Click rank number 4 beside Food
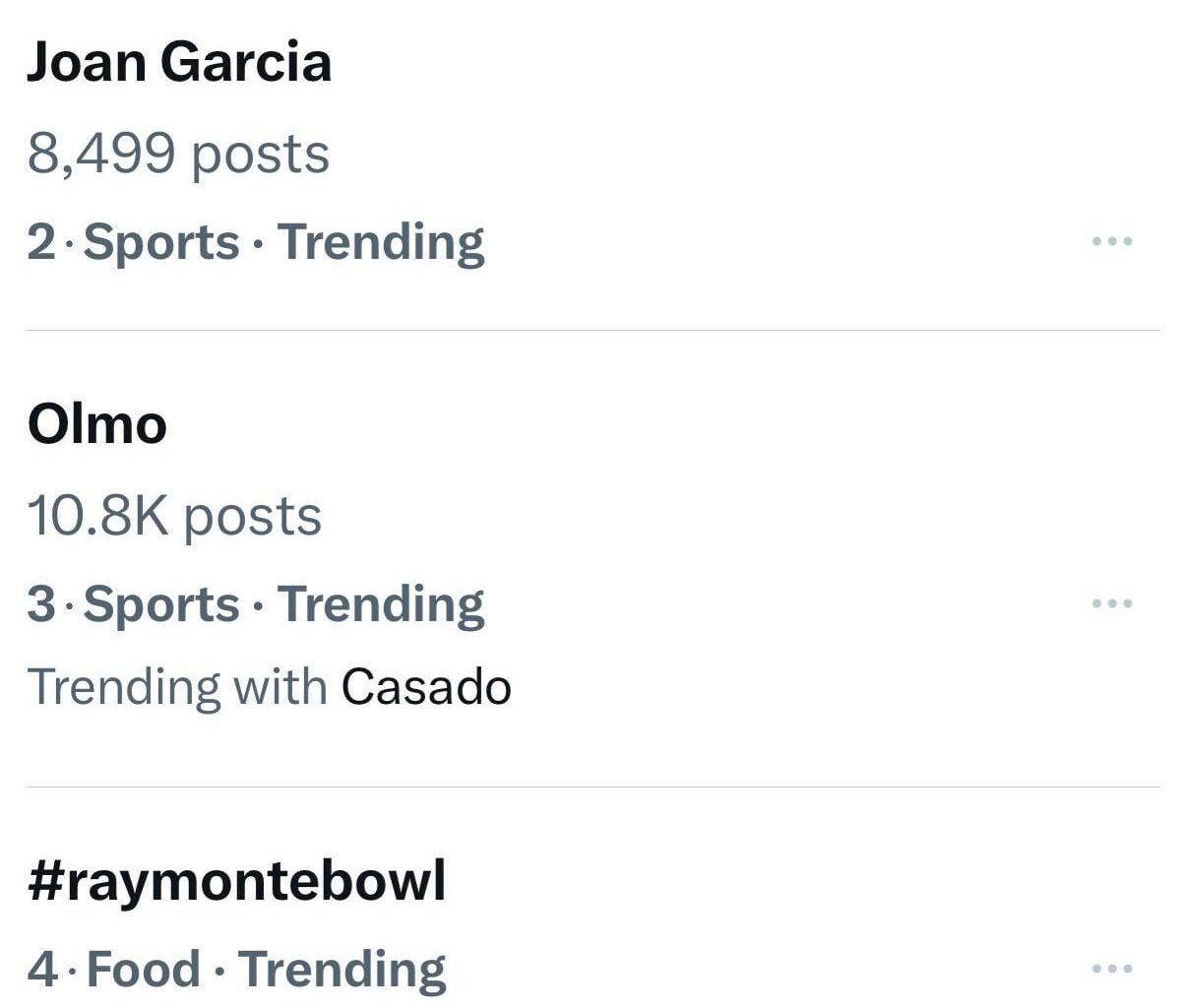1186x1008 pixels. pos(42,969)
